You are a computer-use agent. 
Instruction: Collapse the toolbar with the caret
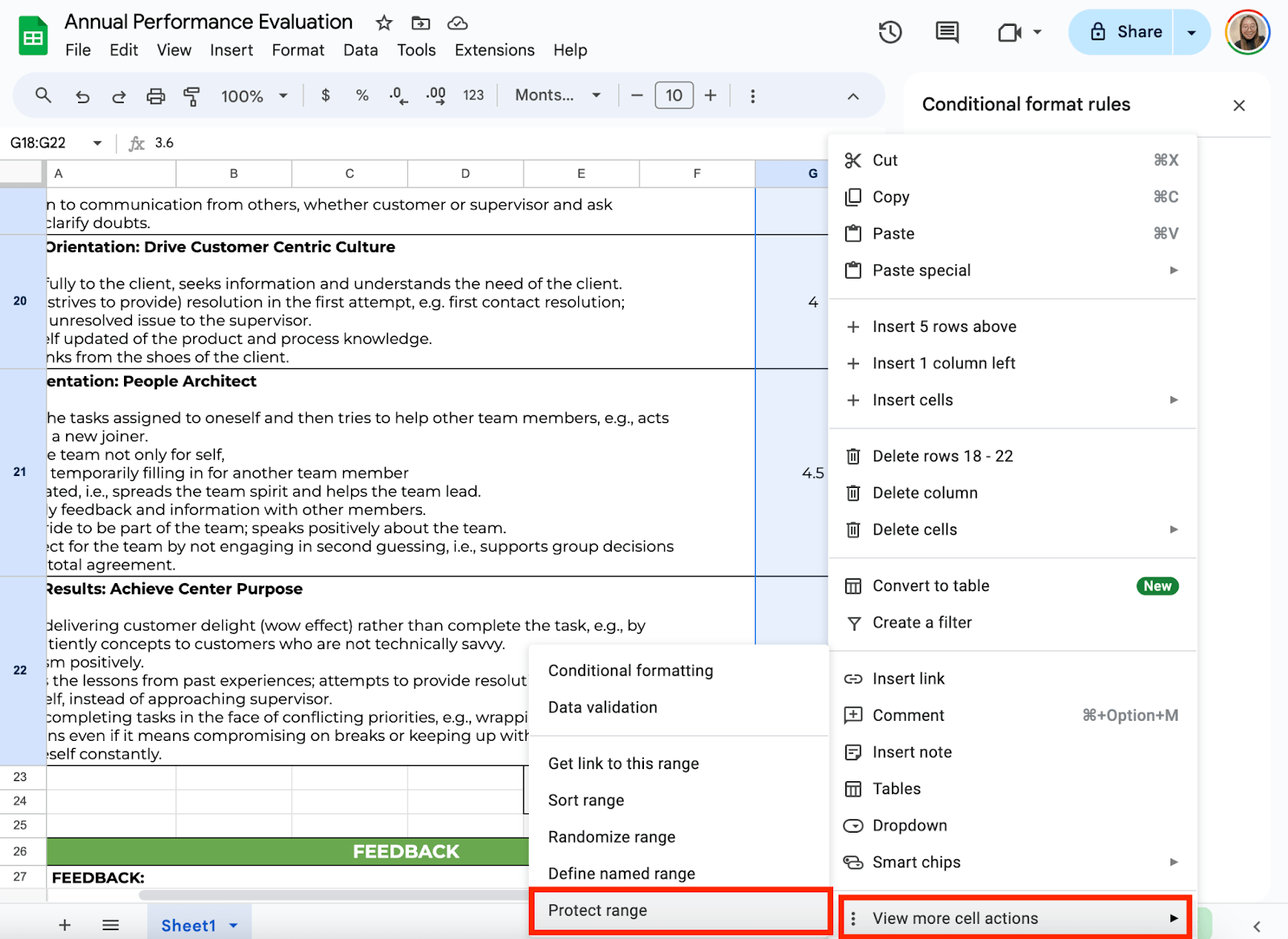click(853, 97)
